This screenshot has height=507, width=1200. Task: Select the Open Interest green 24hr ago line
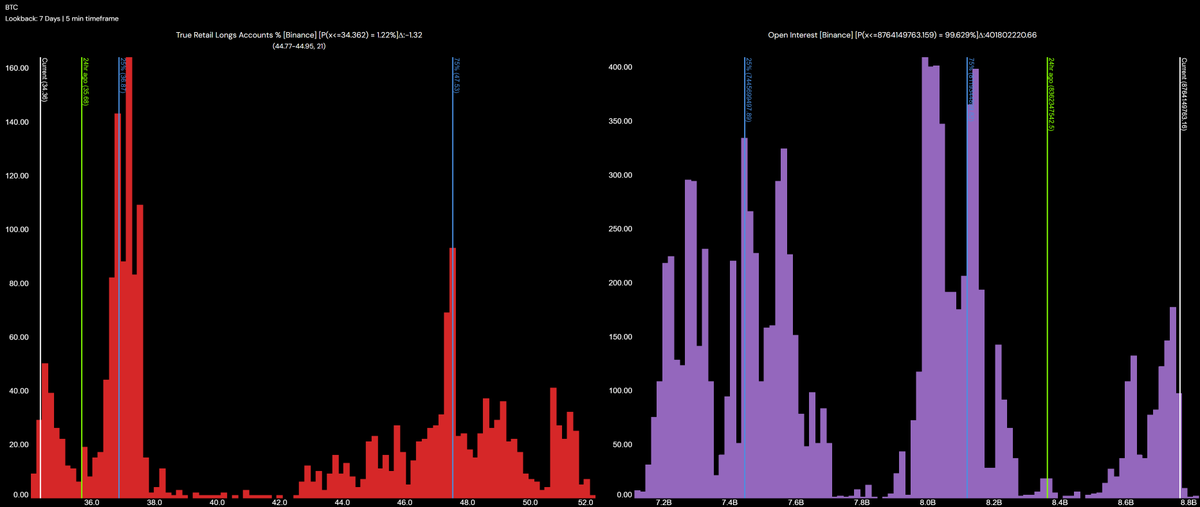pos(1046,277)
